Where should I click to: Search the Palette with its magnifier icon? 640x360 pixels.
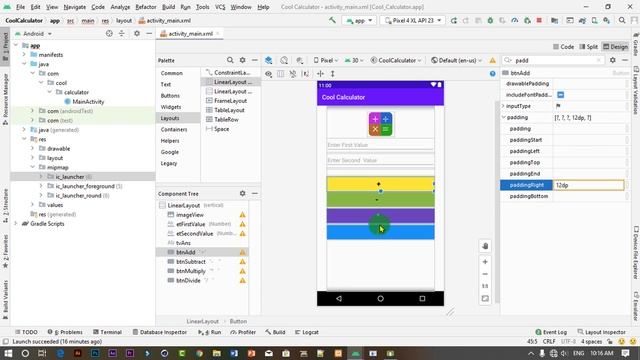(230, 60)
